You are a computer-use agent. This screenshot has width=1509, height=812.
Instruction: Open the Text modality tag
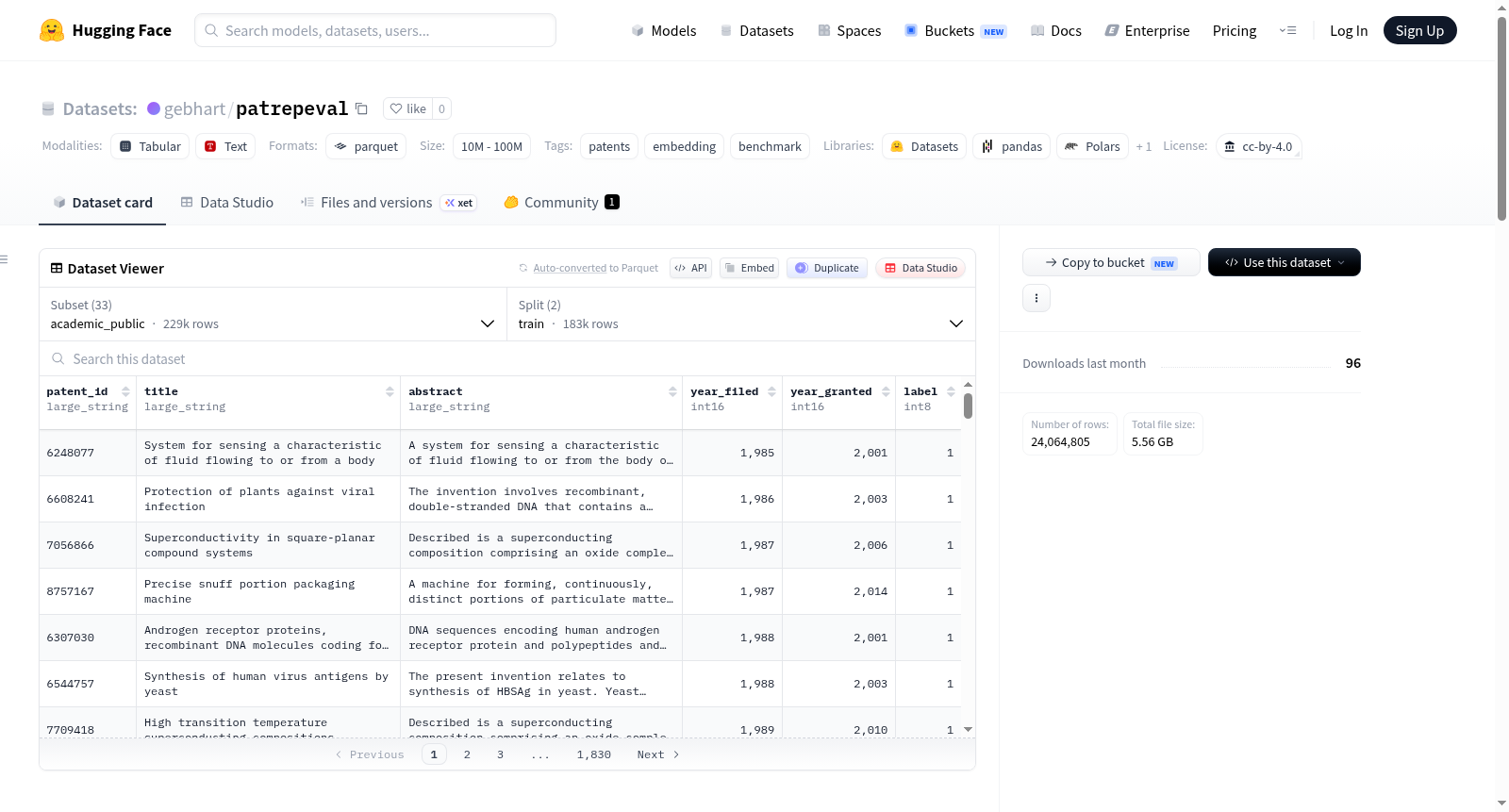[225, 146]
